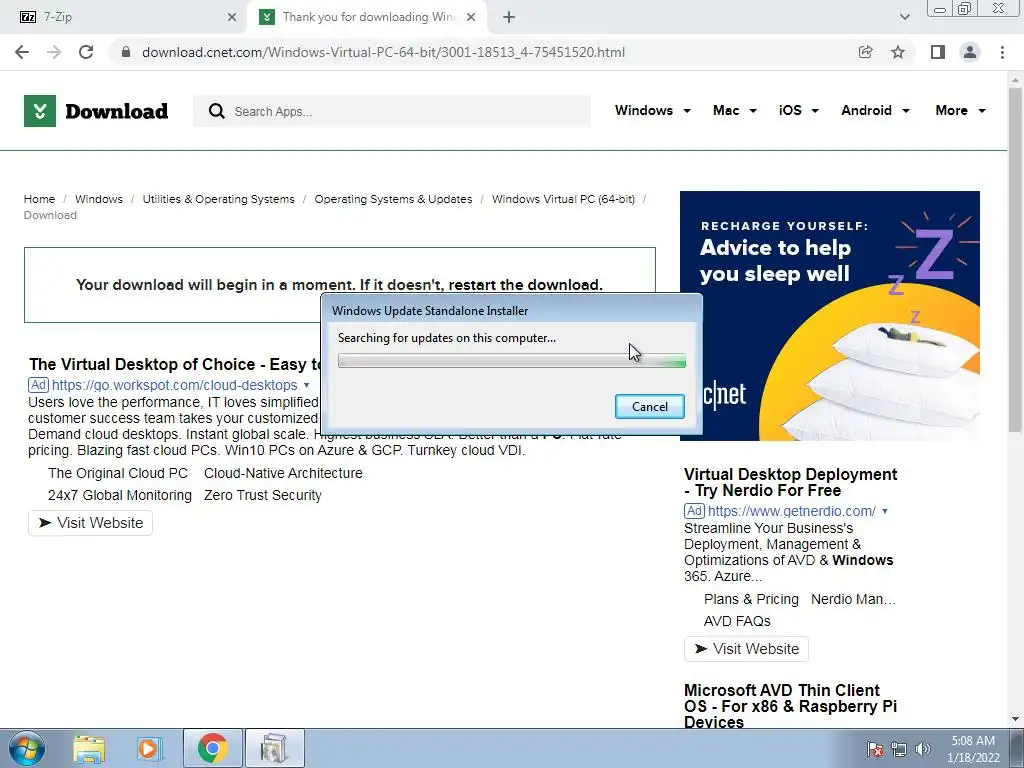Go back to the previous page
Screen dimensions: 1024x768
pos(22,52)
